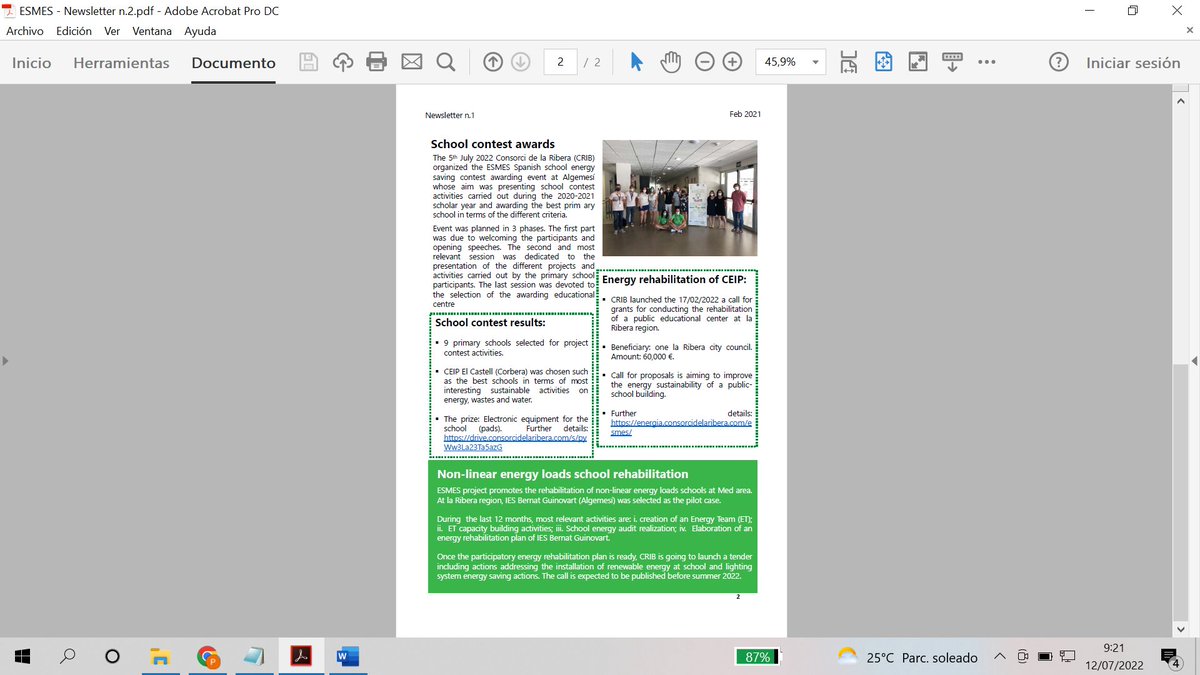Open the find text search tool
1200x675 pixels.
(446, 62)
